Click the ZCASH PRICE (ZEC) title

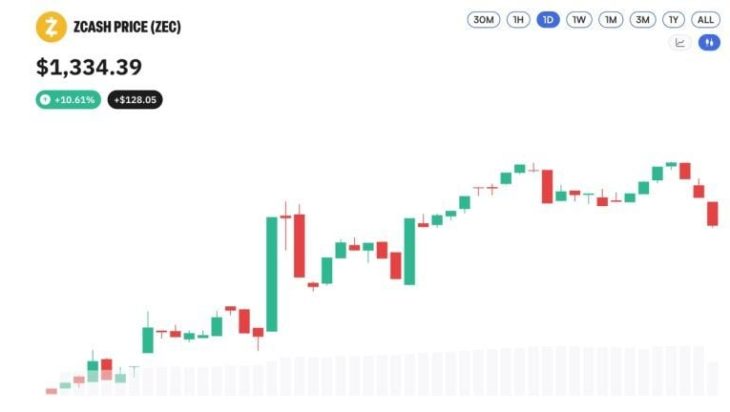click(127, 27)
